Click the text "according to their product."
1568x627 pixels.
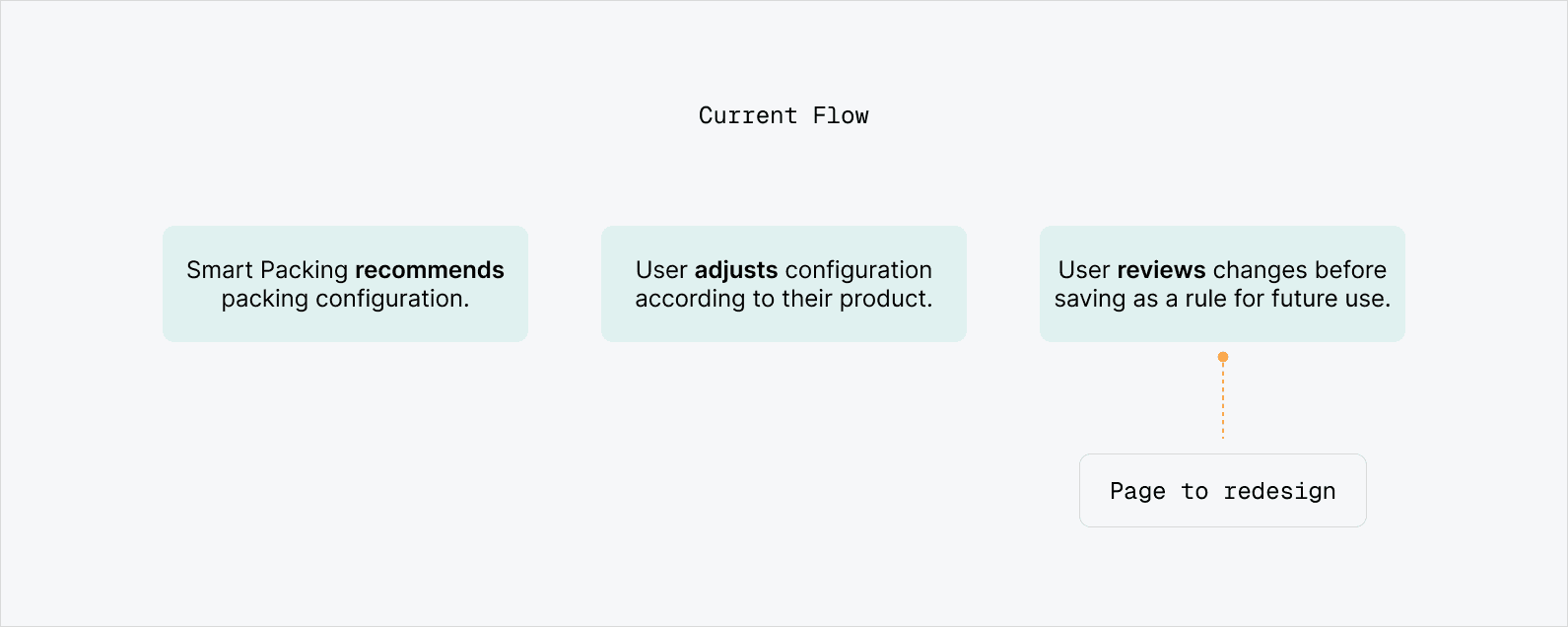coord(784,299)
